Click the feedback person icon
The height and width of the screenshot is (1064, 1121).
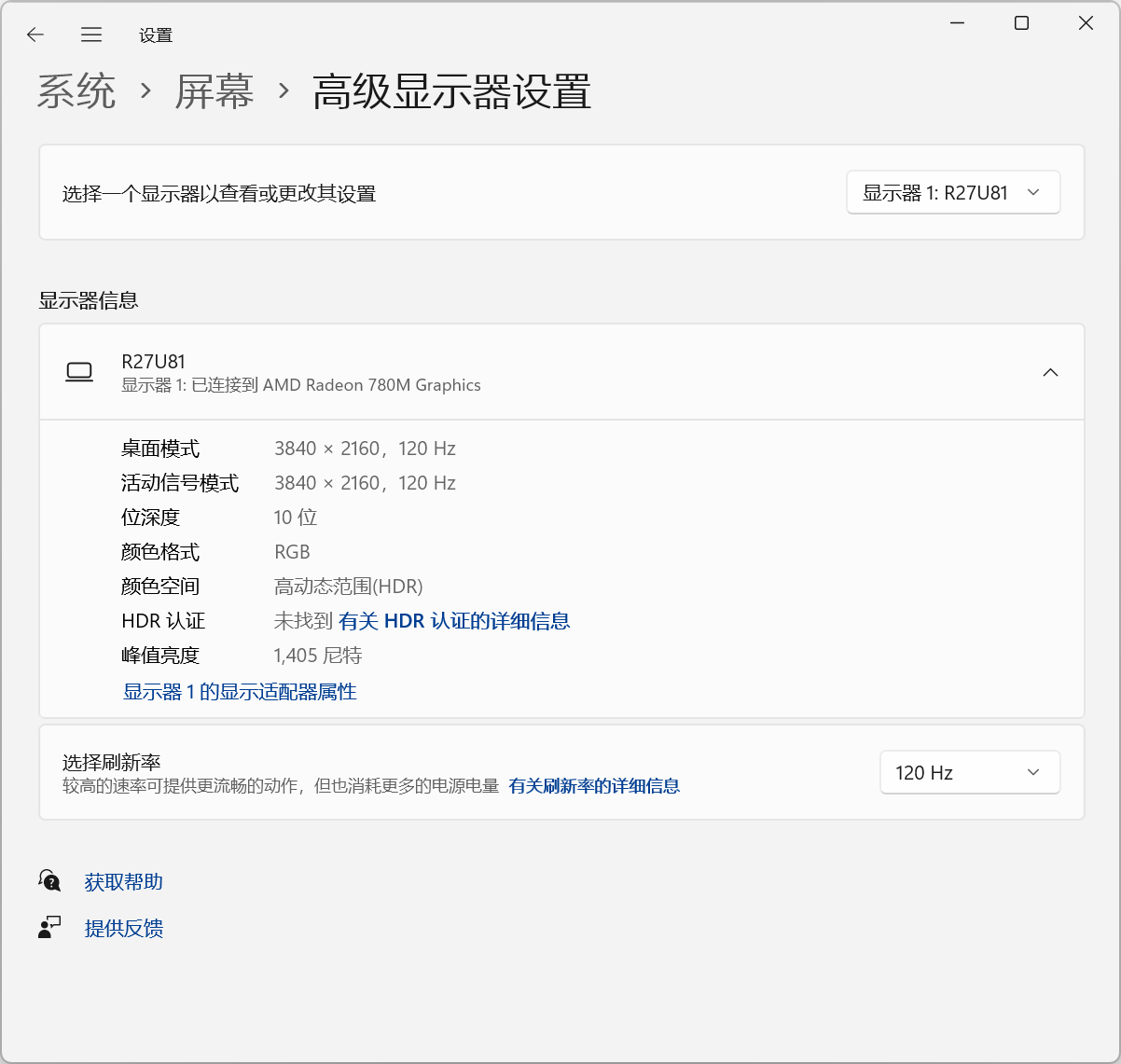[49, 927]
